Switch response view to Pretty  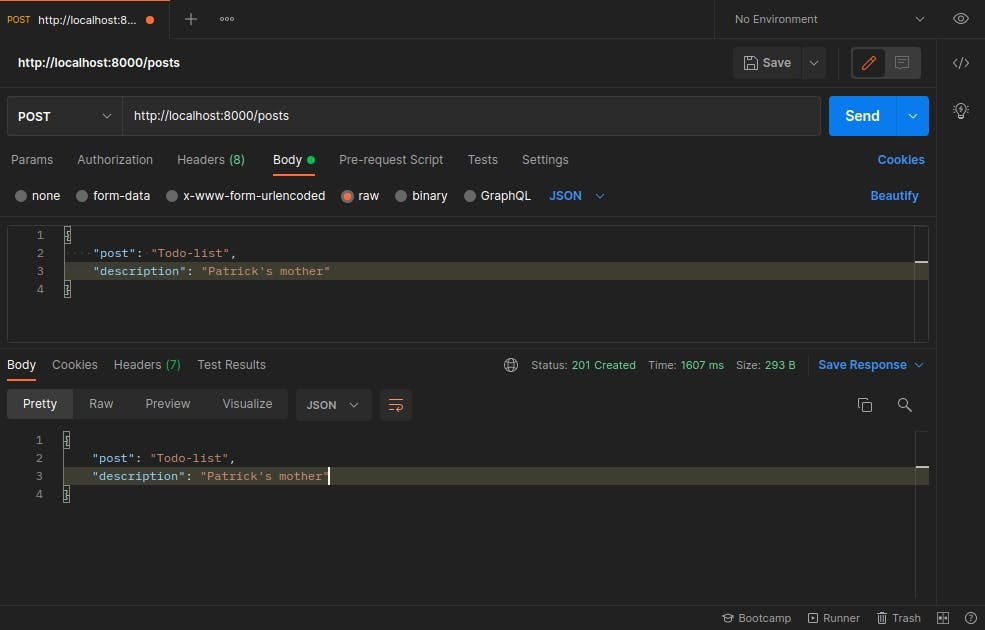(x=40, y=404)
